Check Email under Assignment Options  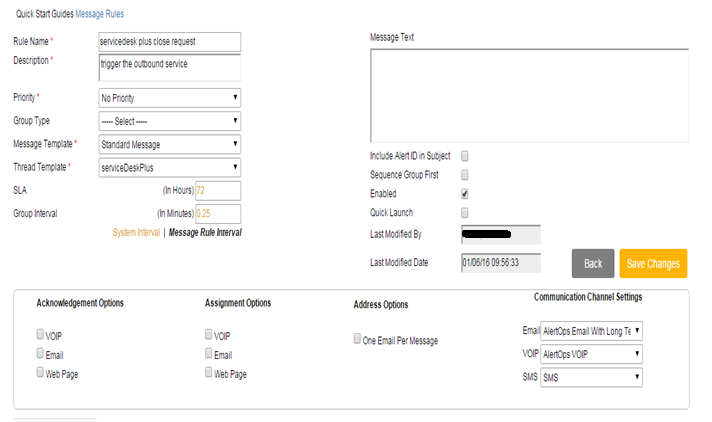[209, 354]
